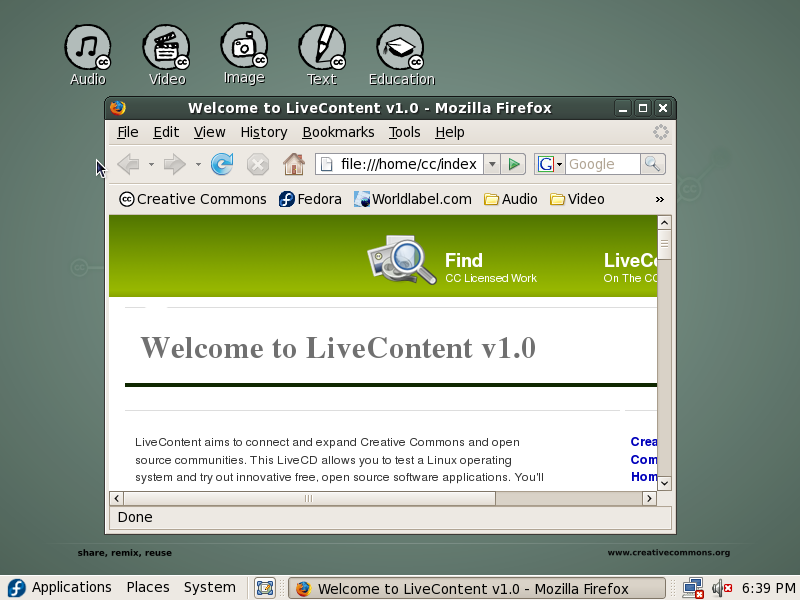Click the horizontal scrollbar right arrow
This screenshot has width=800, height=600.
point(649,498)
